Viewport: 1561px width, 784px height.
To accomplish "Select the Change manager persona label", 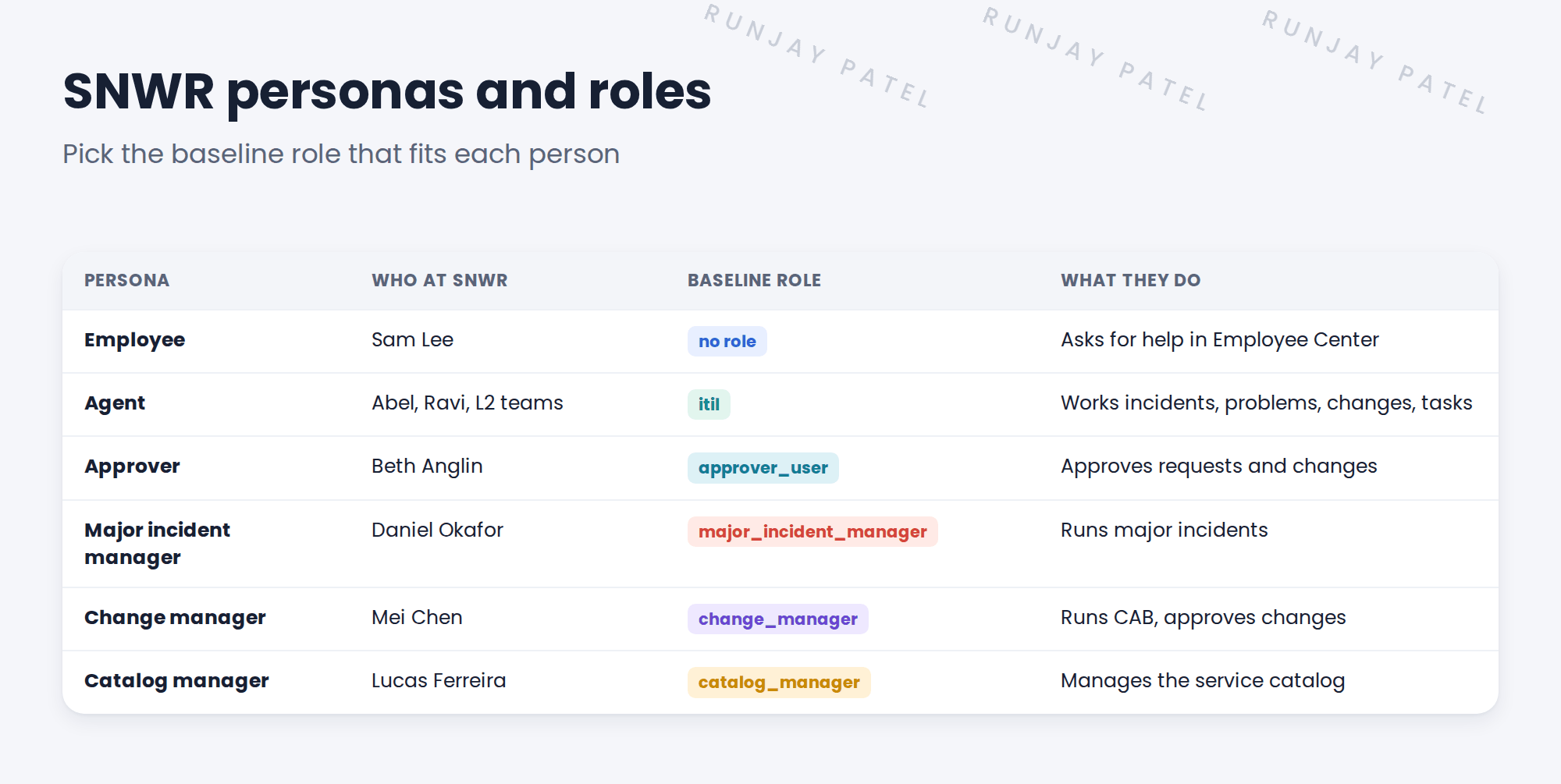I will tap(175, 618).
